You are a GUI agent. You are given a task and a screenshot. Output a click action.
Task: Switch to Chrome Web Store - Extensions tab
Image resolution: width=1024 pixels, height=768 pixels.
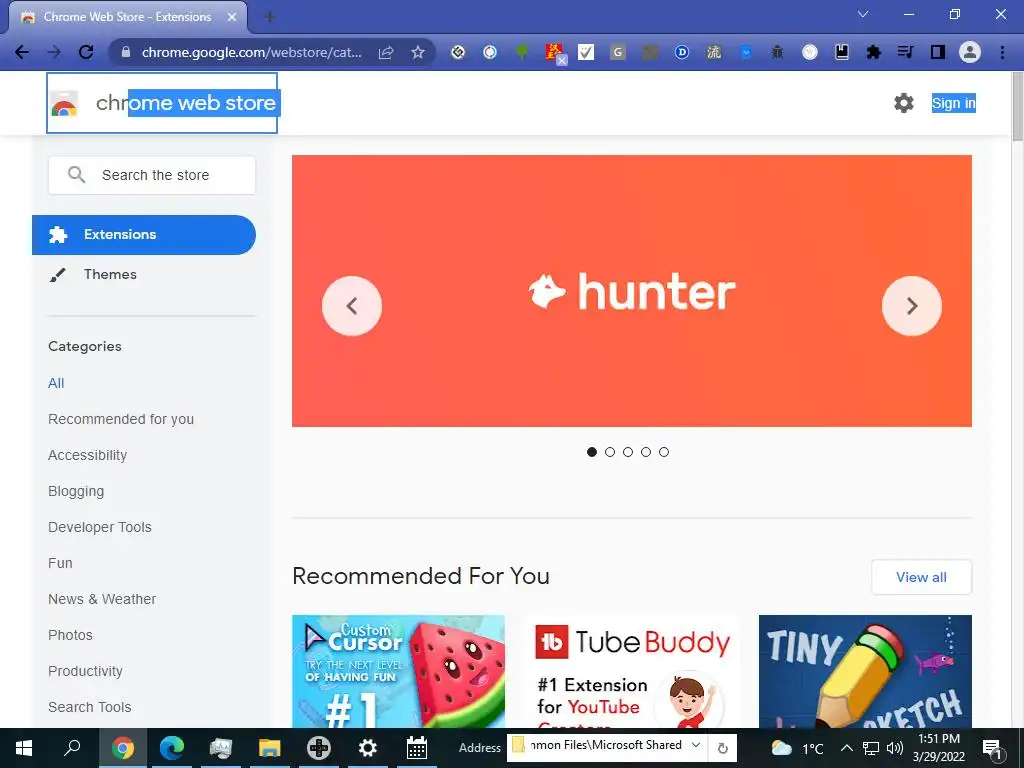point(127,17)
